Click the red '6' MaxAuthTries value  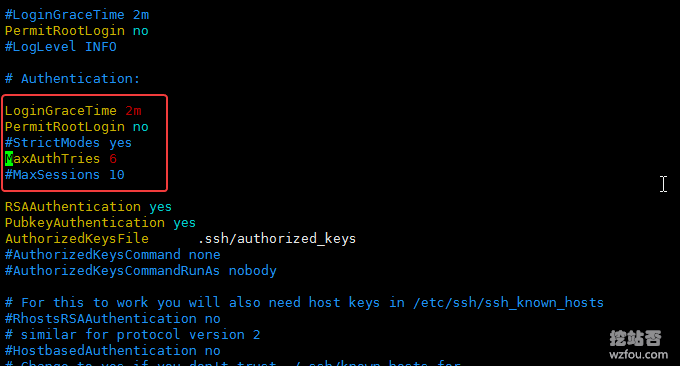tap(113, 159)
